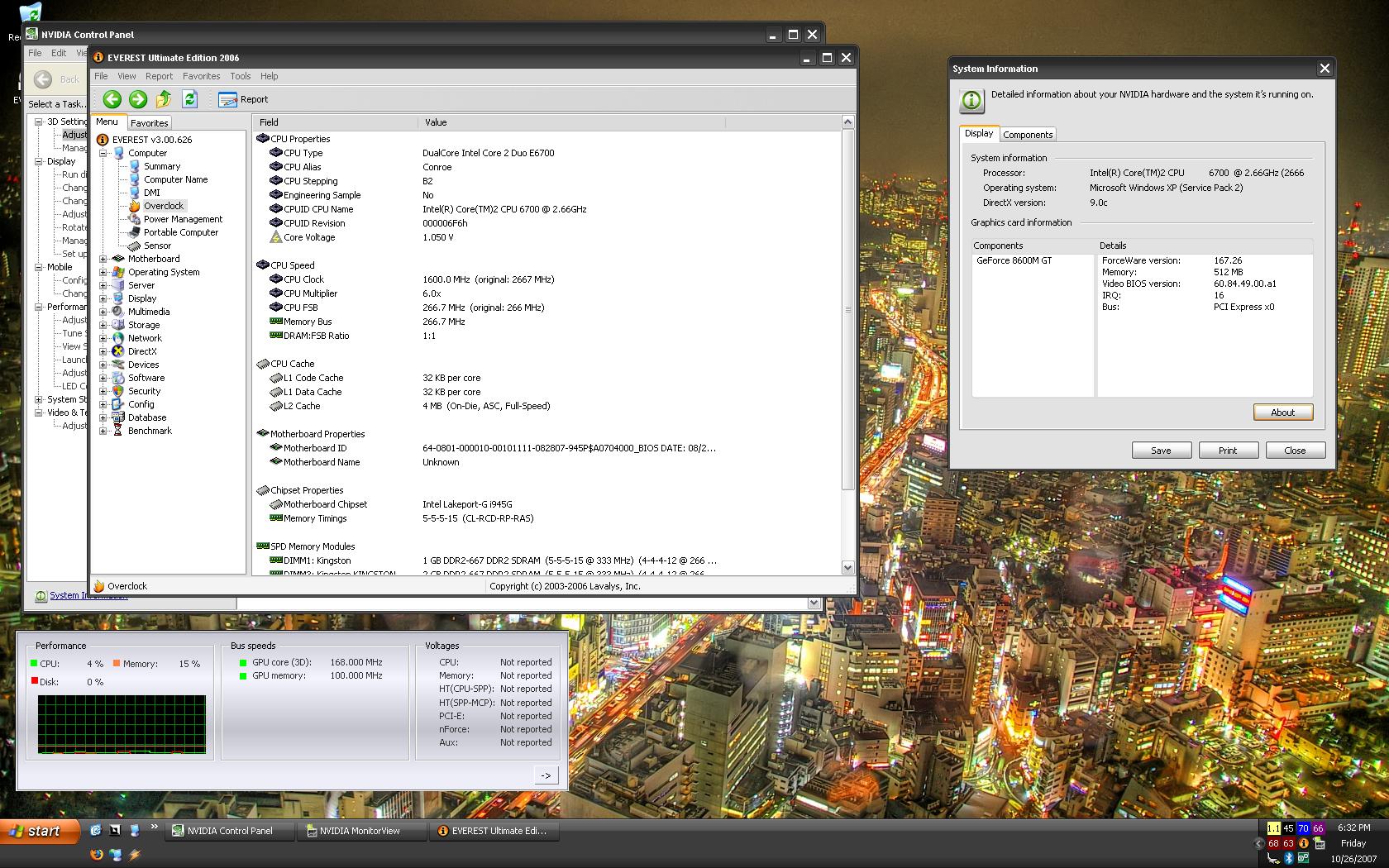The width and height of the screenshot is (1389, 868).
Task: Open NVIDIA MonitorView taskbar button
Action: 361,831
